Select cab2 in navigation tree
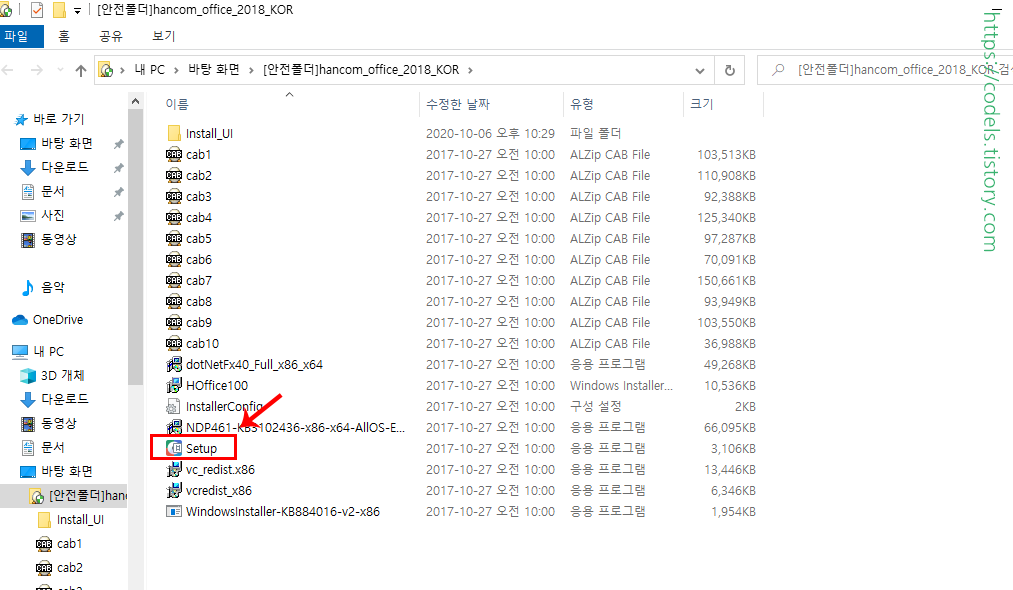 click(x=70, y=567)
